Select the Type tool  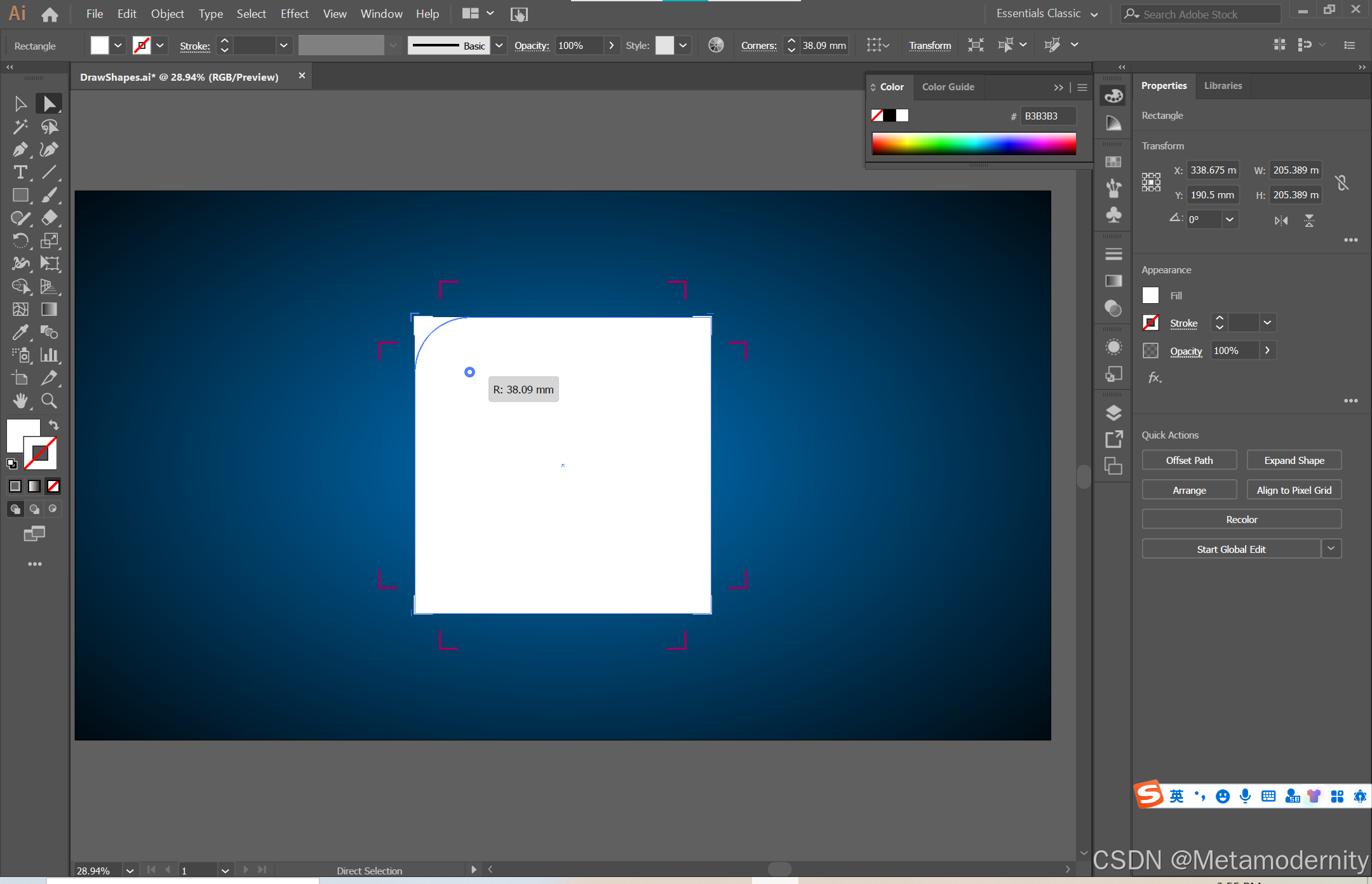tap(20, 172)
